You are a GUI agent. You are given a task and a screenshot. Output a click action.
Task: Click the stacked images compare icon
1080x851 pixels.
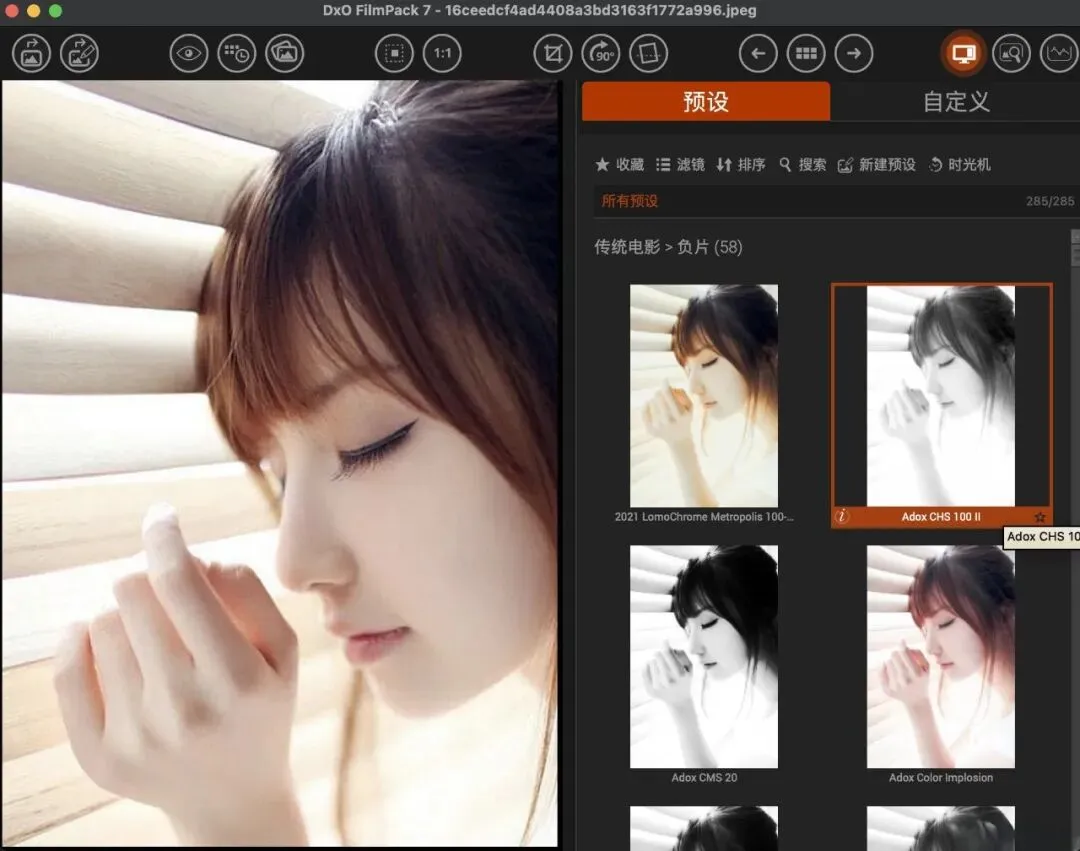click(x=284, y=53)
